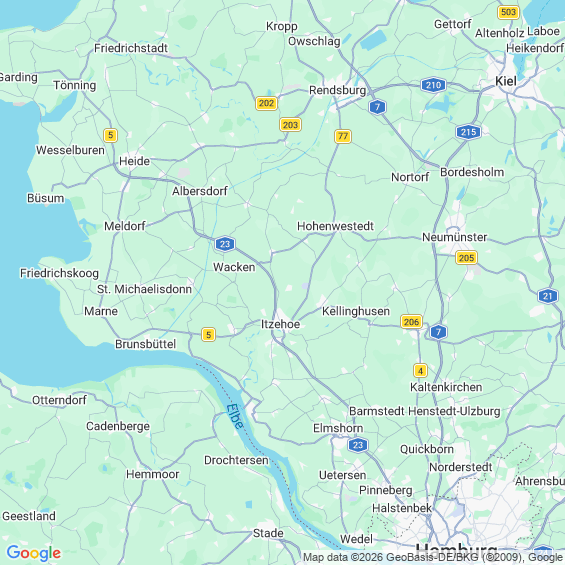Click the yellow 203 road marker
This screenshot has height=565, width=565.
click(x=290, y=125)
